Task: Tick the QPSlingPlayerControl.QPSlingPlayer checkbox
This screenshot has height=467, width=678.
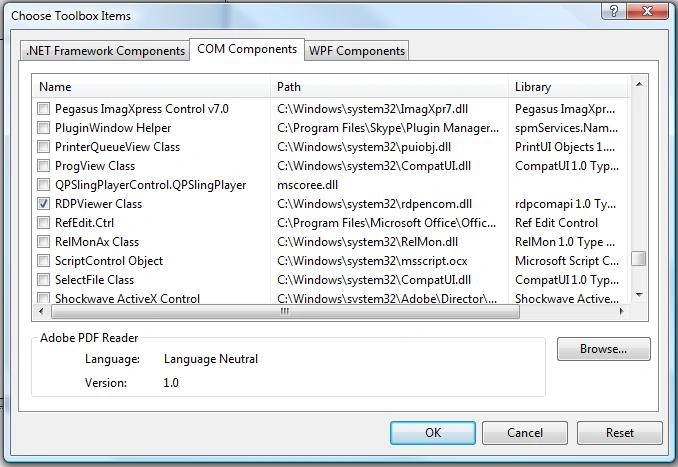Action: click(43, 185)
